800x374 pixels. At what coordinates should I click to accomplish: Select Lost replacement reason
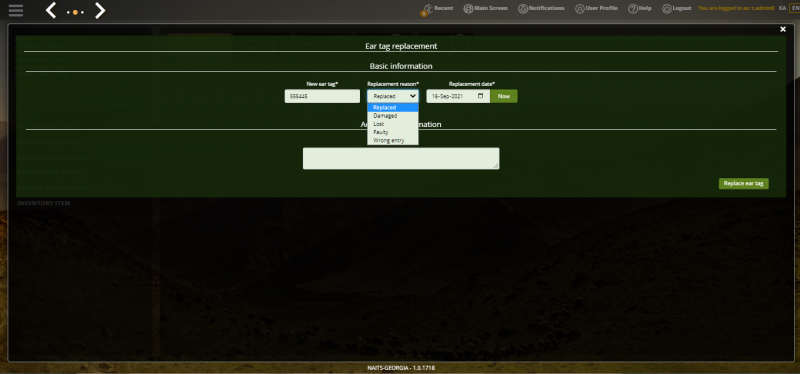pyautogui.click(x=393, y=124)
